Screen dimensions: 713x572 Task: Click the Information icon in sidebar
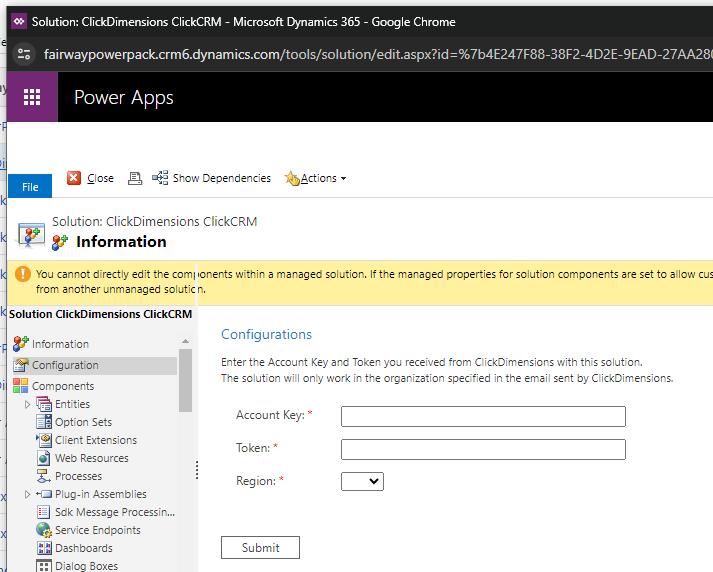pyautogui.click(x=21, y=344)
